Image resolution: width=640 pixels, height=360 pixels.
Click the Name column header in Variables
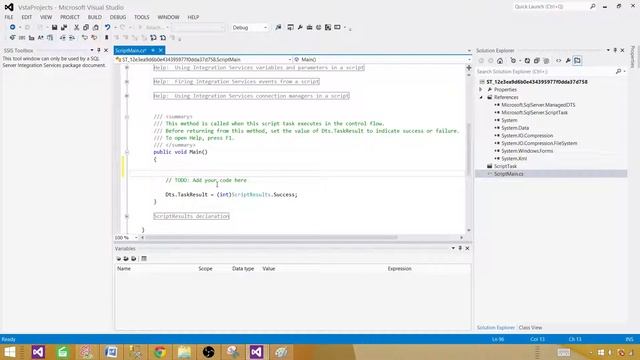124,269
